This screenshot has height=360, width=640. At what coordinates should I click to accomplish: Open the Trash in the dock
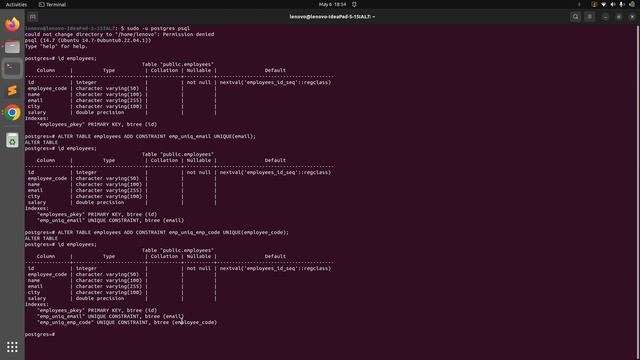coord(12,140)
